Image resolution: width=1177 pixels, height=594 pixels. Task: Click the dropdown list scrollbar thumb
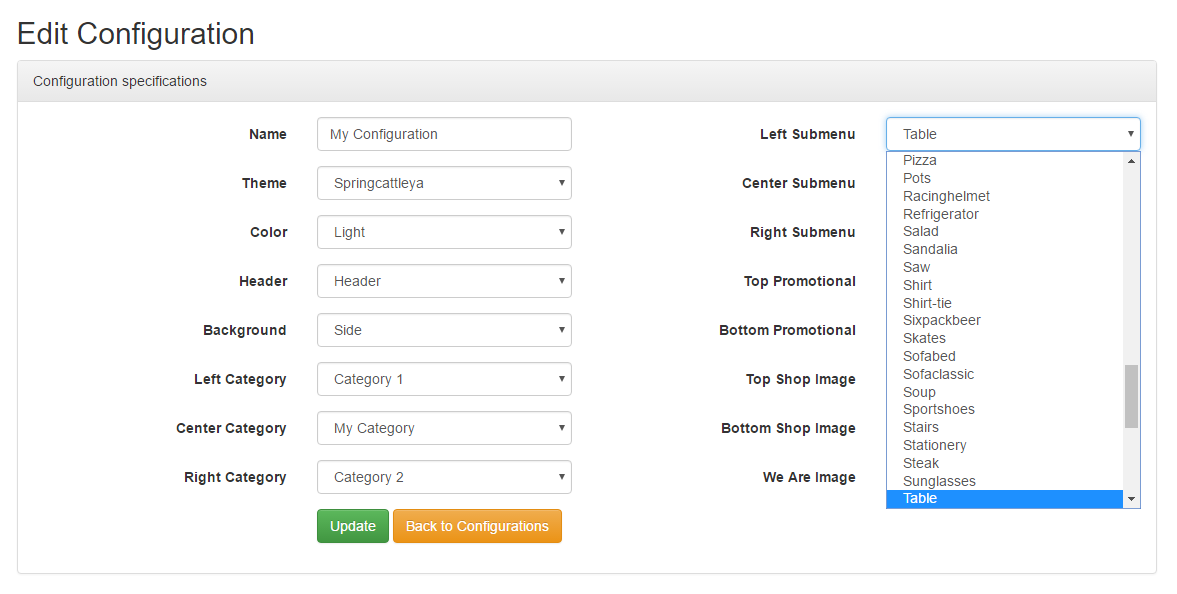tap(1131, 397)
